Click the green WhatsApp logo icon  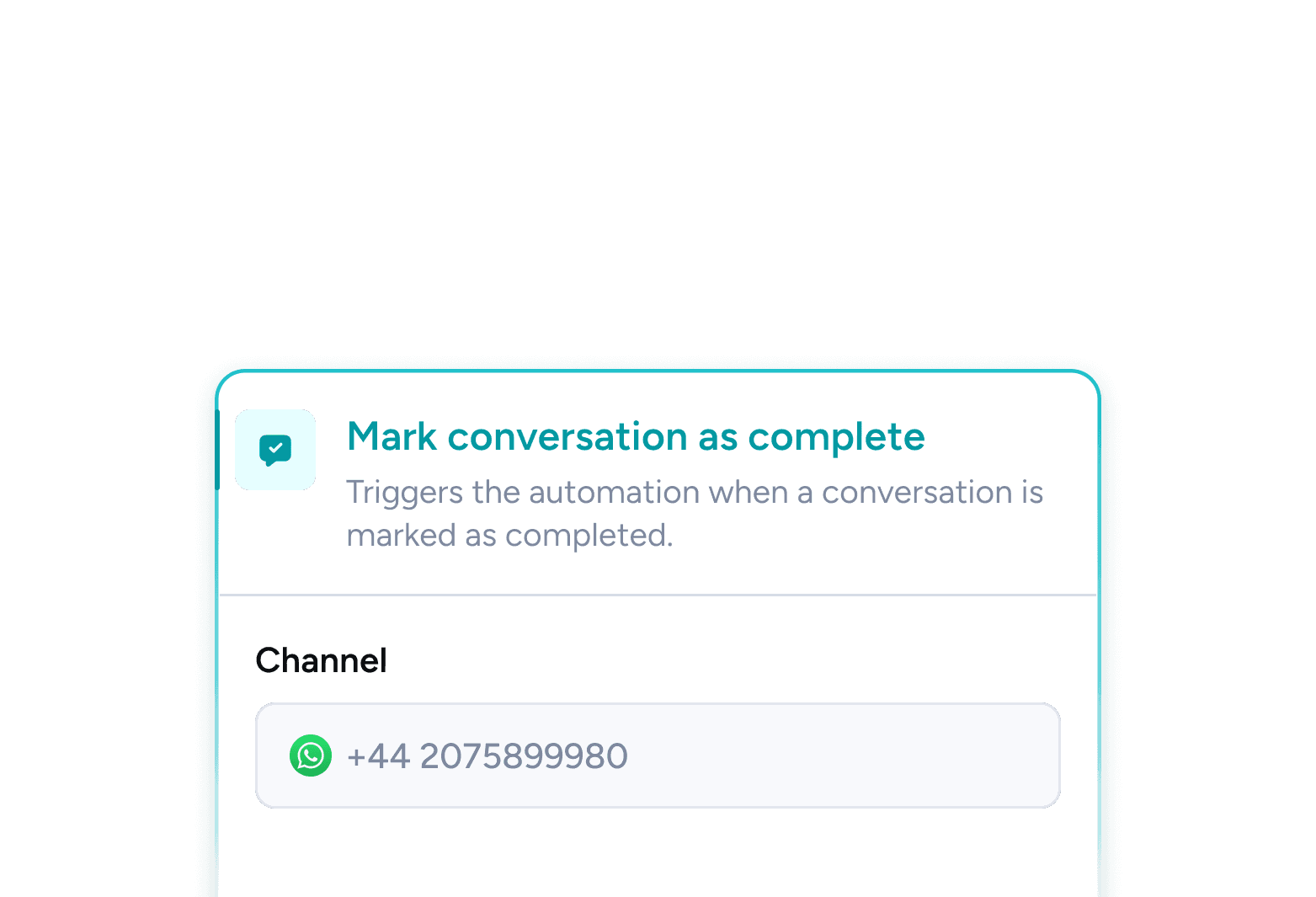pos(311,756)
